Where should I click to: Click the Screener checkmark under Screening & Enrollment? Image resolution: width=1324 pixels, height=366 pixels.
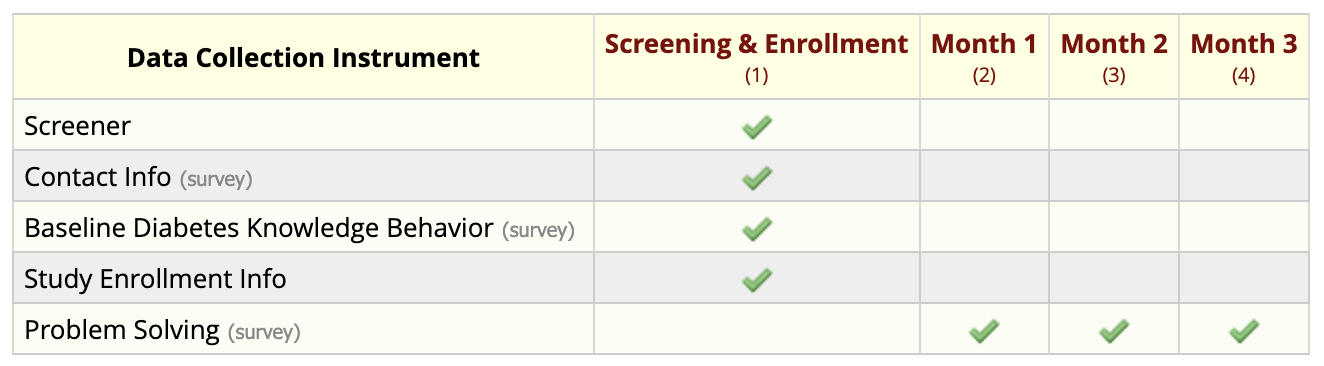pos(757,127)
